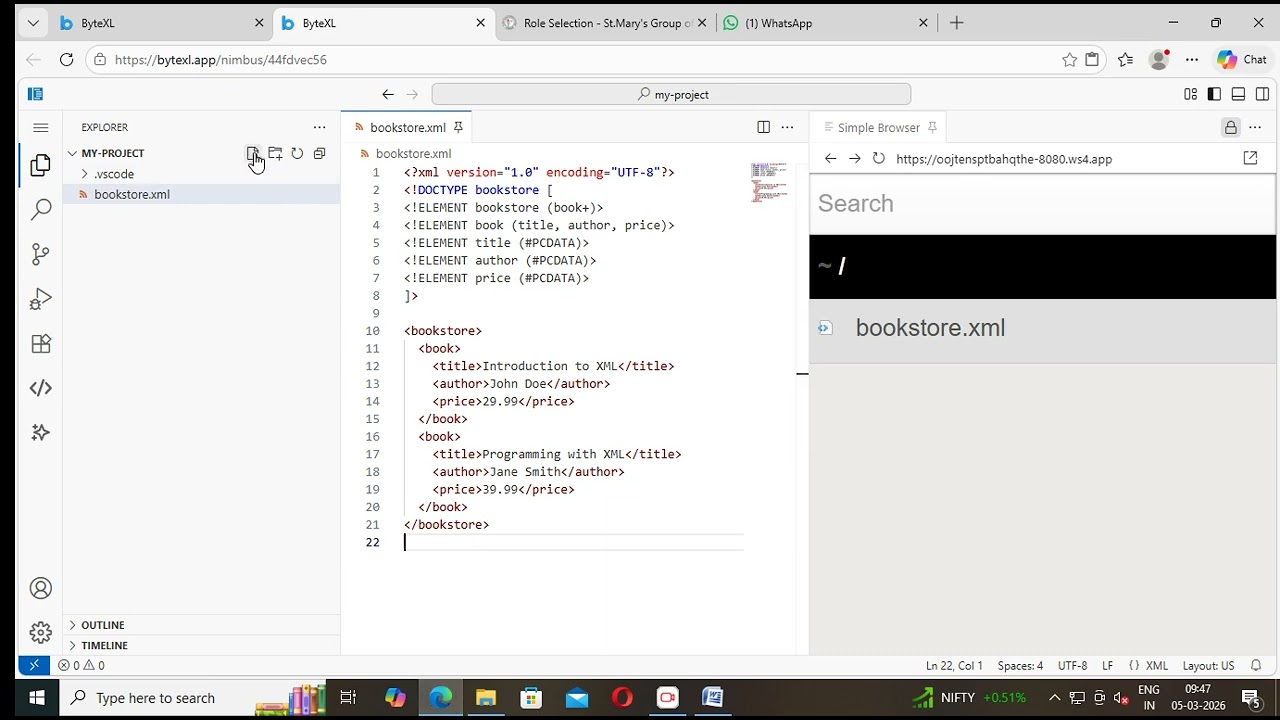This screenshot has width=1280, height=720.
Task: Switch to the first ByteXL browser tab
Action: click(x=161, y=23)
